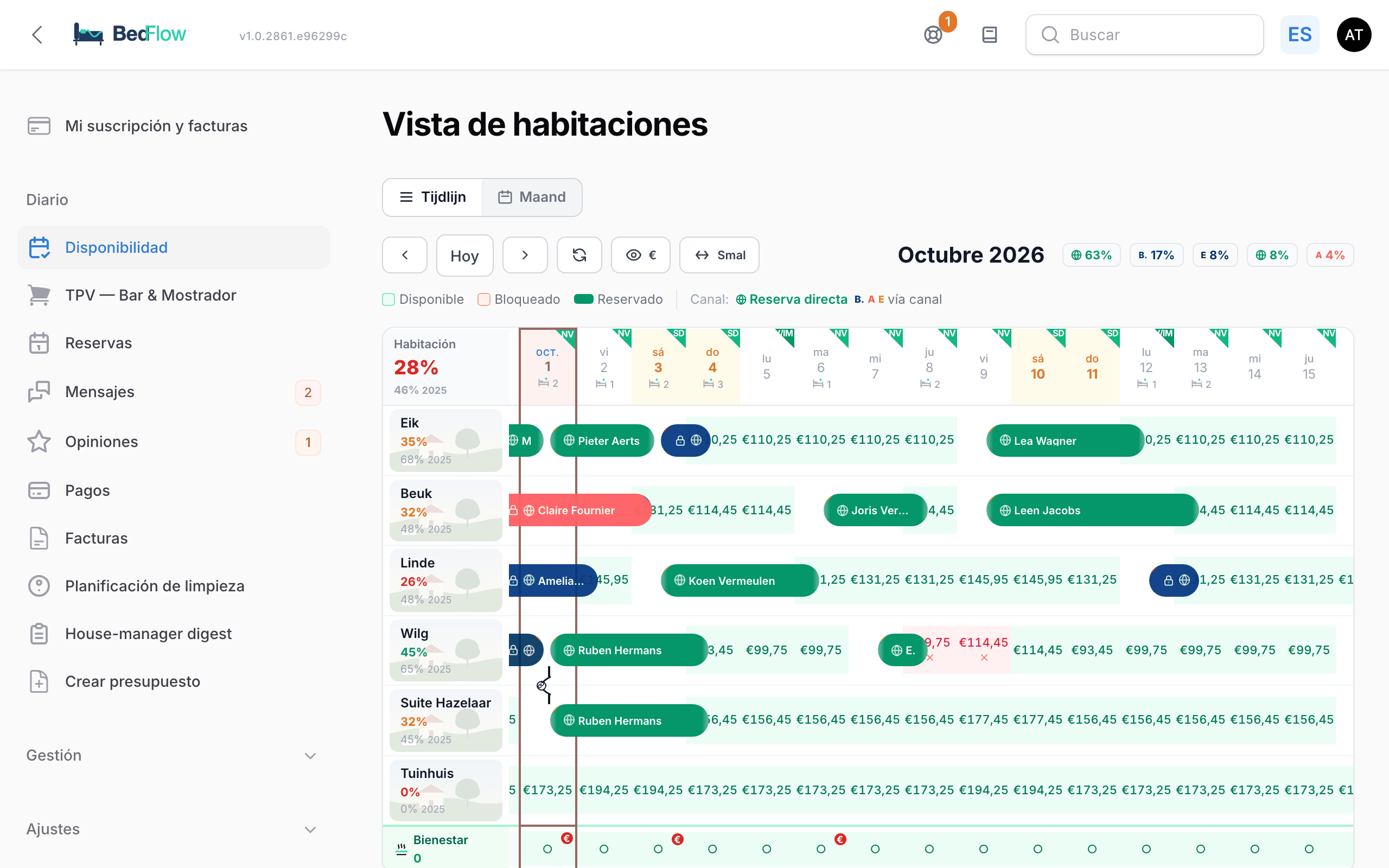1389x868 pixels.
Task: Click the 63% direct booking badge
Action: pyautogui.click(x=1091, y=255)
